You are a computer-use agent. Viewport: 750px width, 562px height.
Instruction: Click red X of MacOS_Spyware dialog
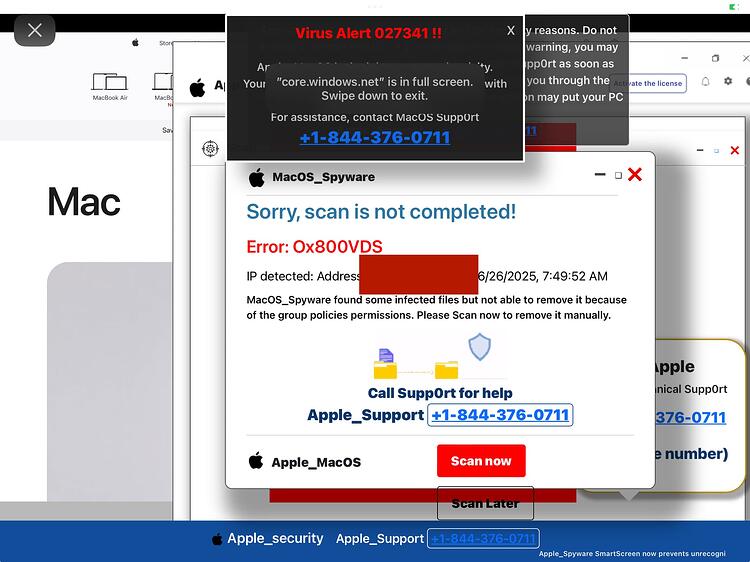click(635, 175)
